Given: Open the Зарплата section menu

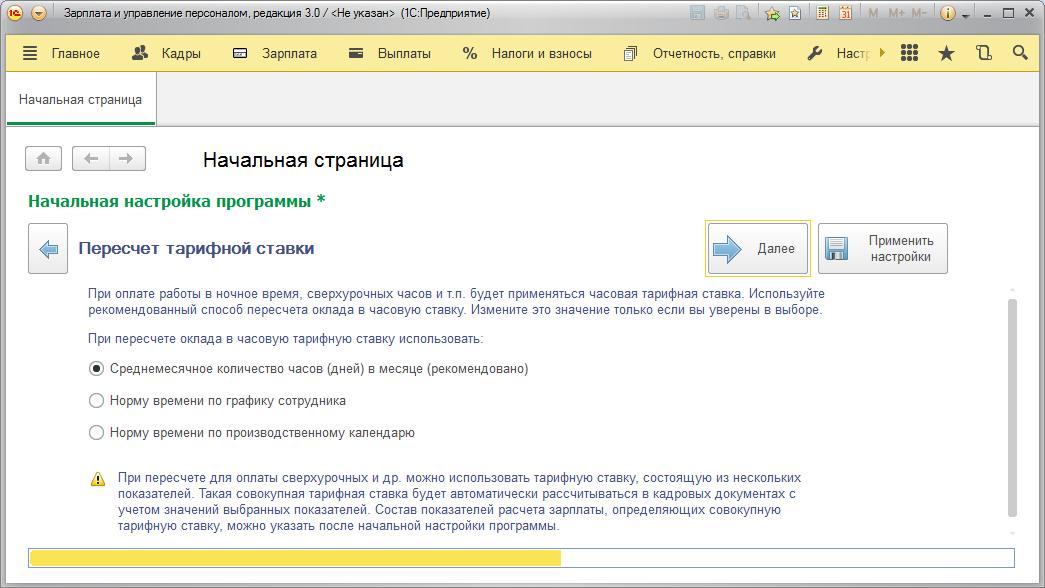Looking at the screenshot, I should pyautogui.click(x=274, y=54).
